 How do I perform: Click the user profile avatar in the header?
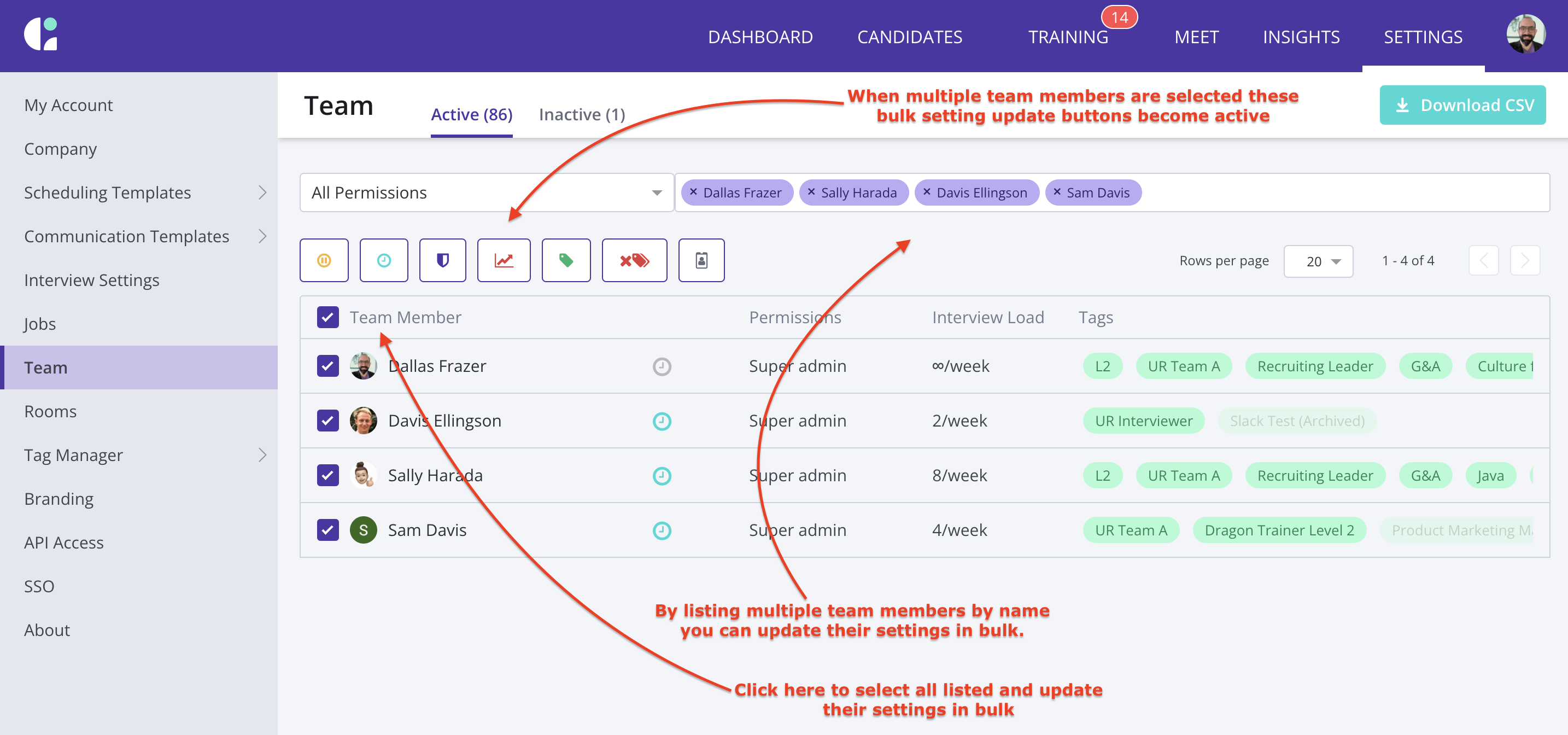(x=1525, y=34)
